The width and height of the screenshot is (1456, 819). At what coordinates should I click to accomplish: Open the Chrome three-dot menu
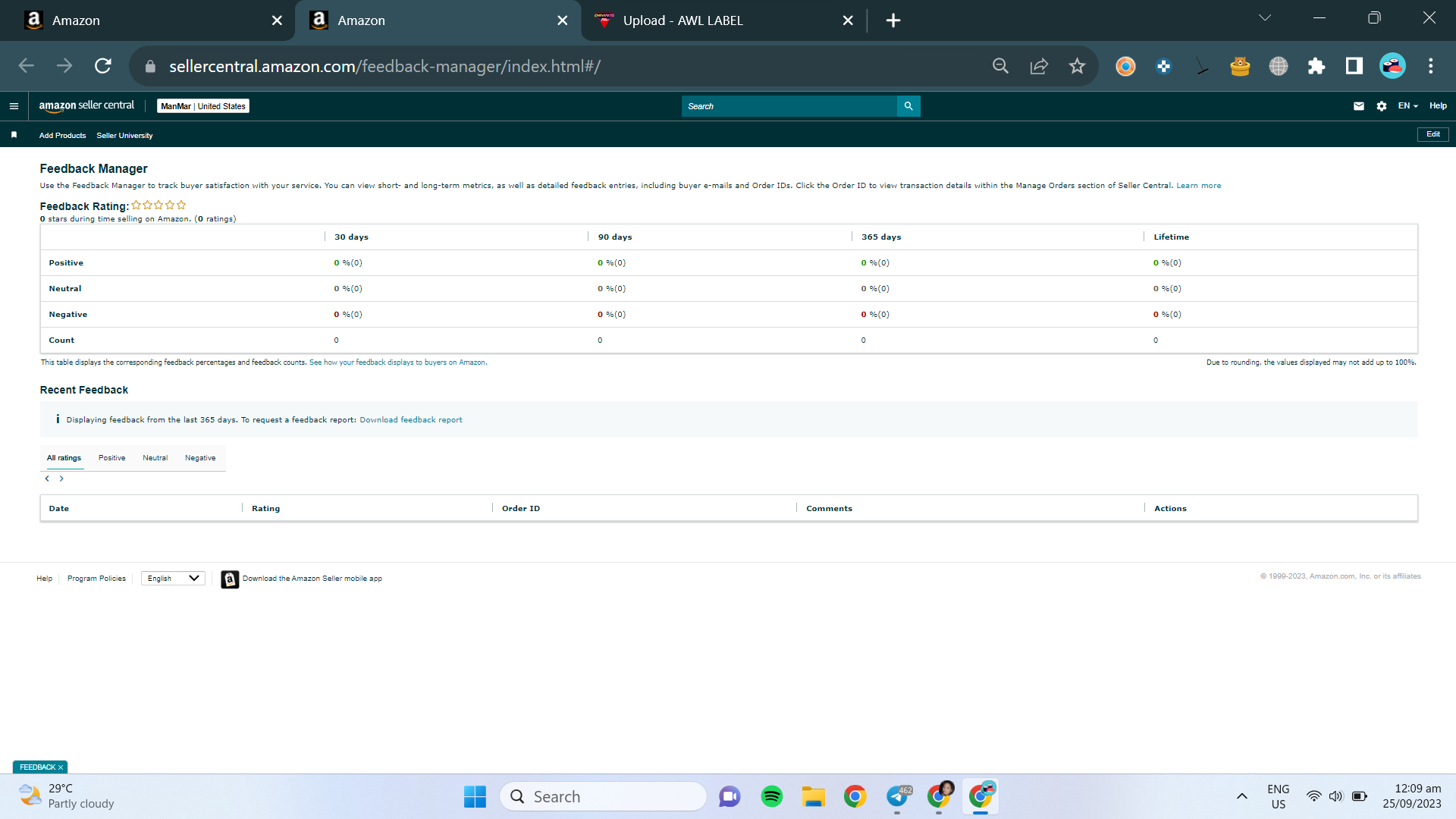(1431, 66)
